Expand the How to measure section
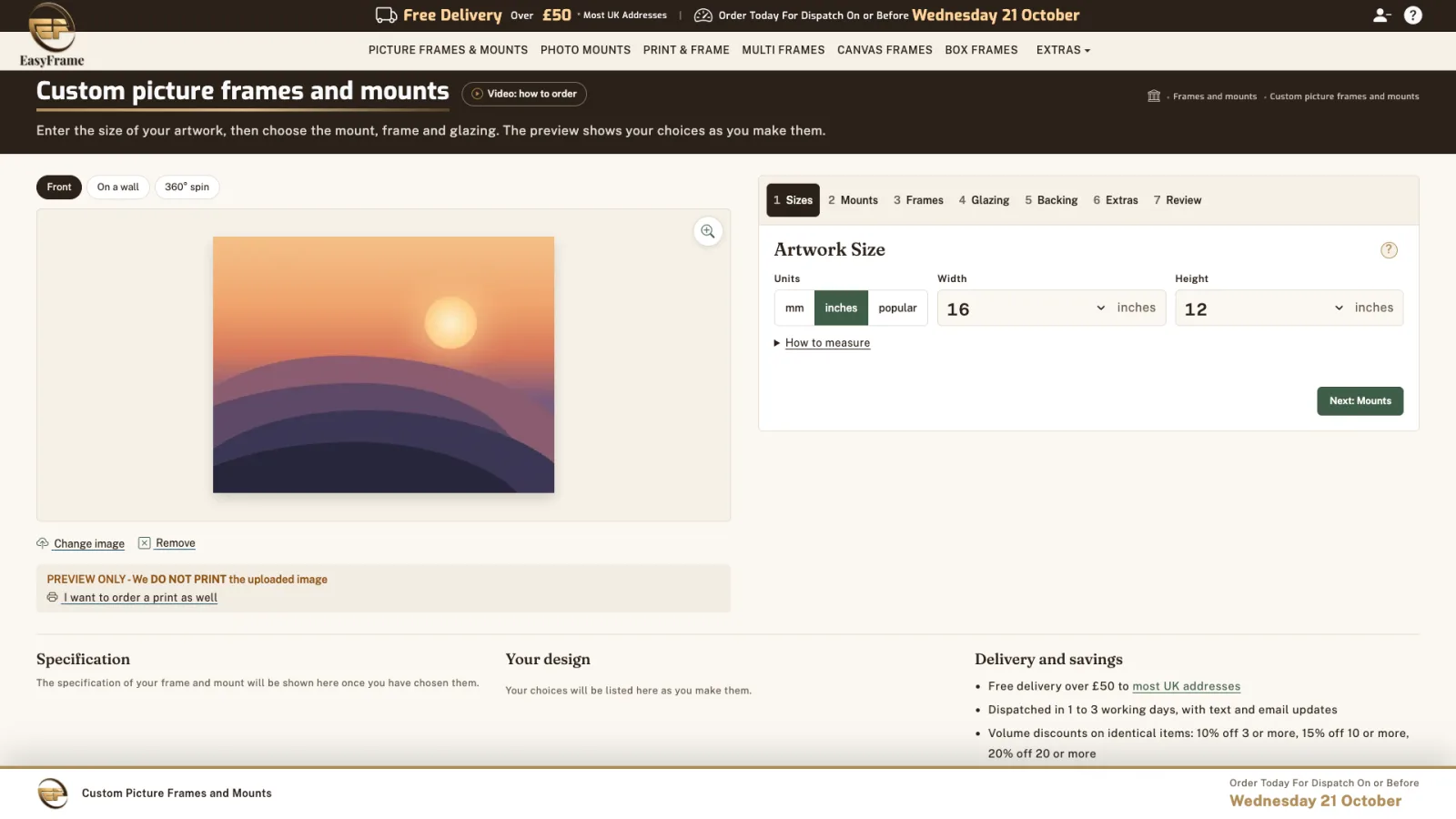Viewport: 1456px width, 819px height. (822, 343)
